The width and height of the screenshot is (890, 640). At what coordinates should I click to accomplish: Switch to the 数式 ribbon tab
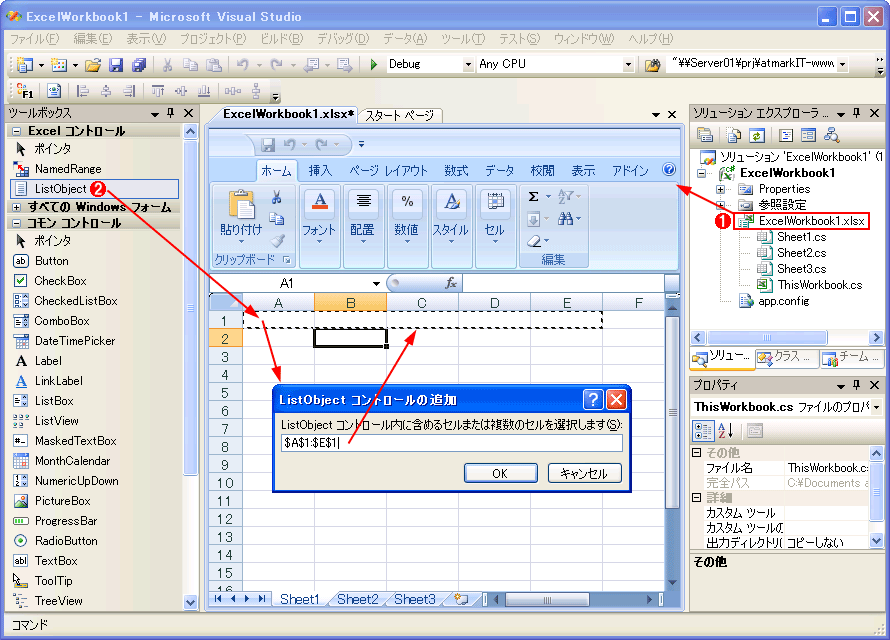tap(456, 170)
